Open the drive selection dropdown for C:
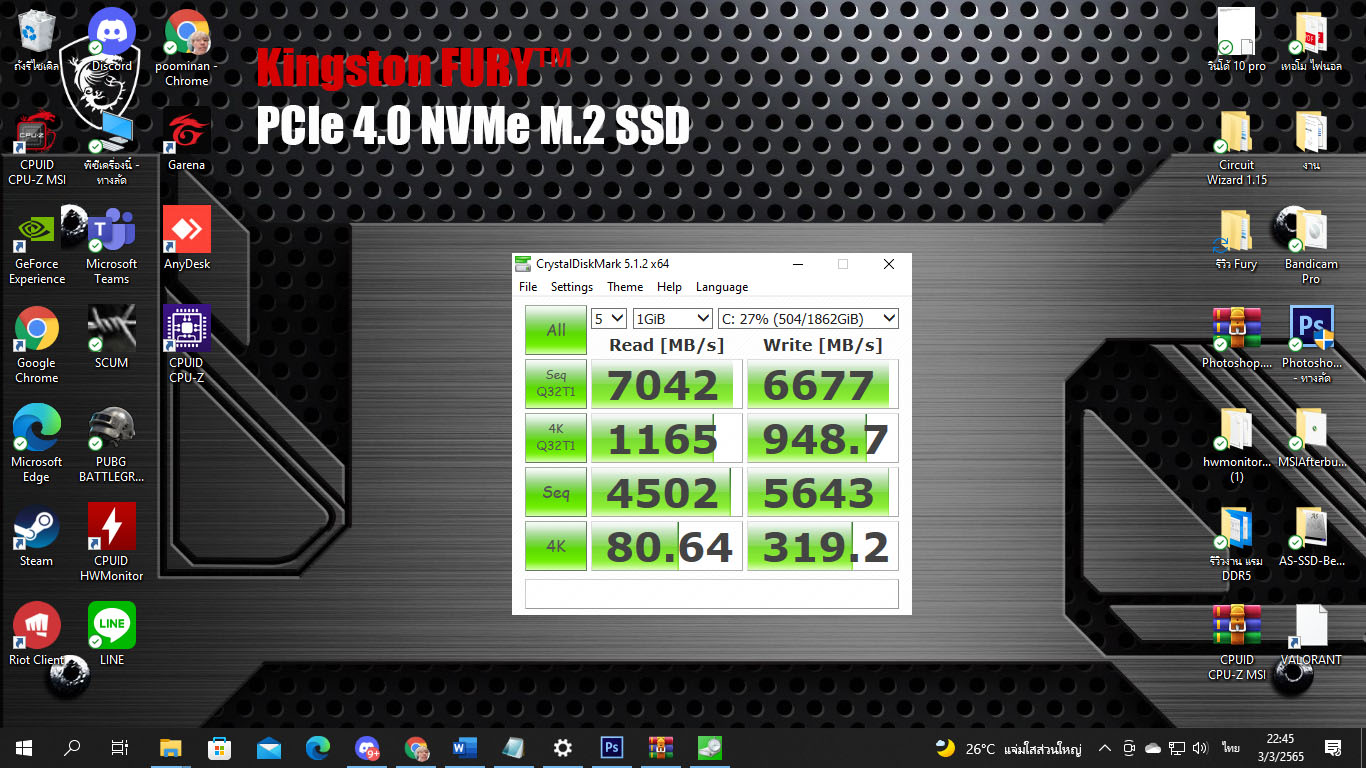1366x768 pixels. pyautogui.click(x=808, y=319)
